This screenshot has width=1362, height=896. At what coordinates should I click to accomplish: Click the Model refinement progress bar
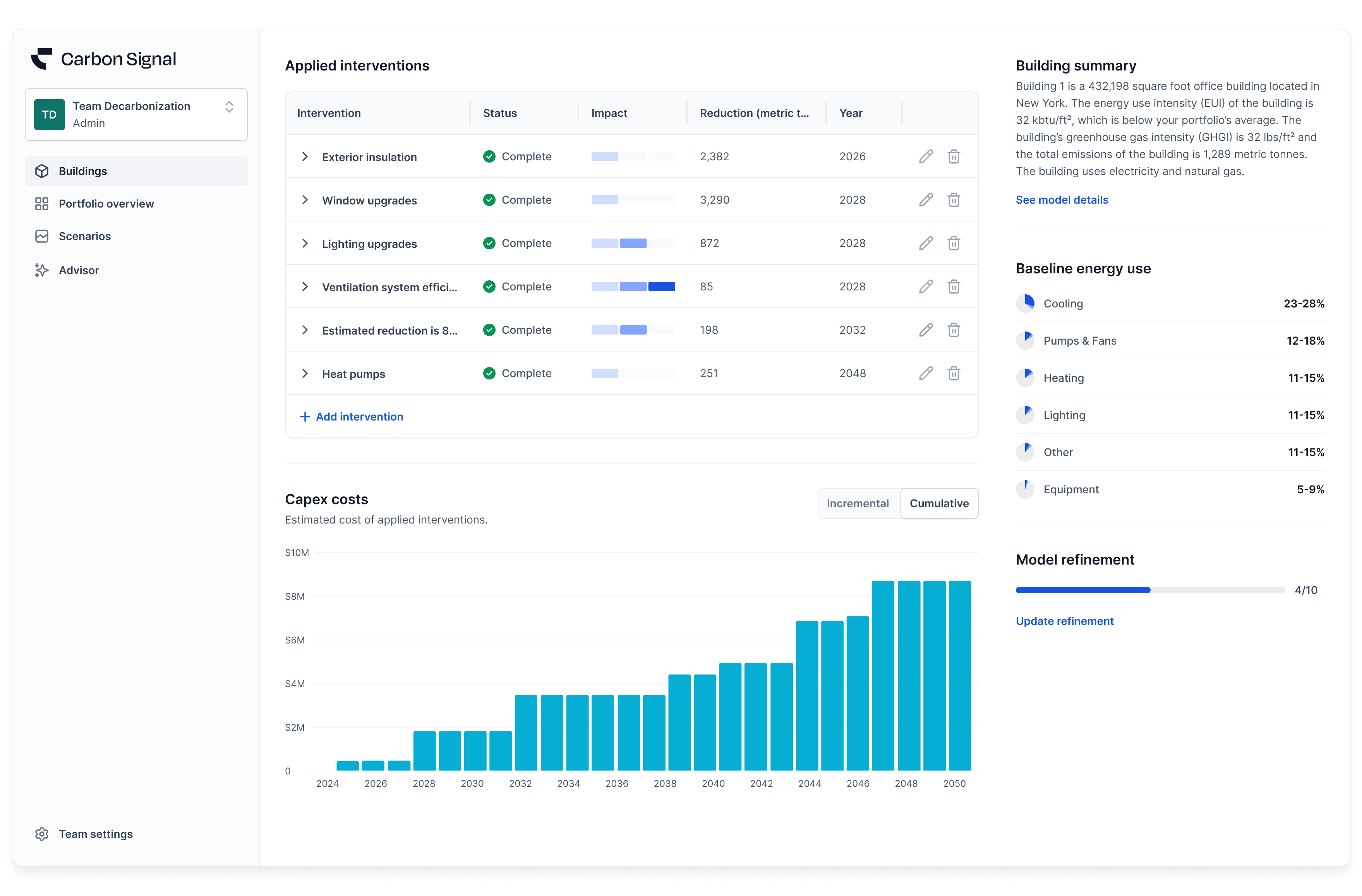(x=1150, y=590)
